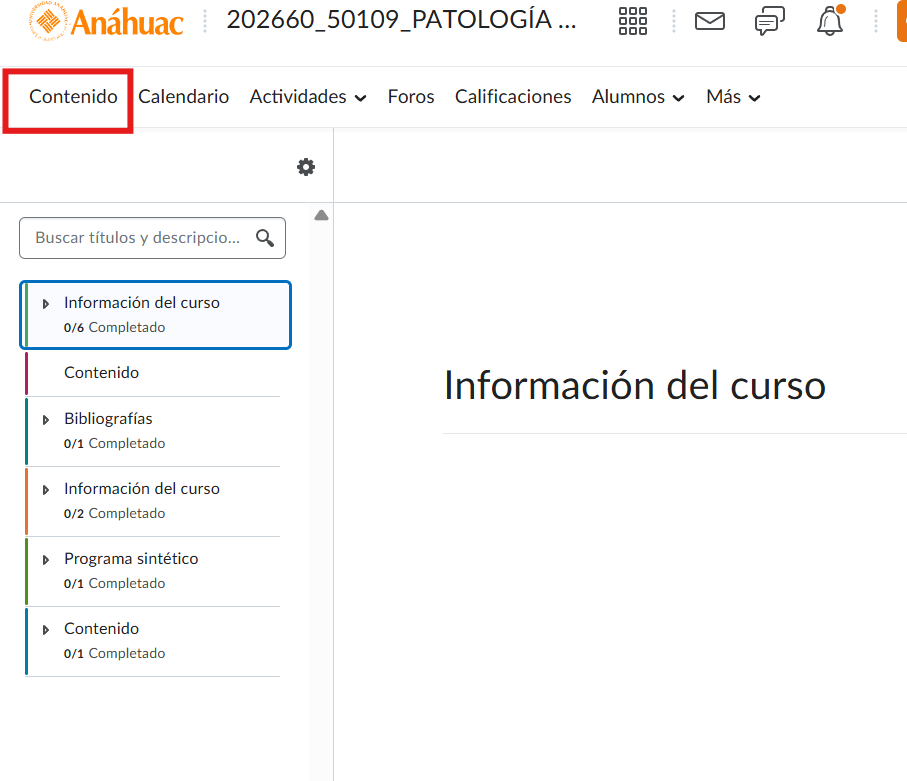The image size is (907, 781).
Task: Select the Programa sintético module
Action: [153, 572]
